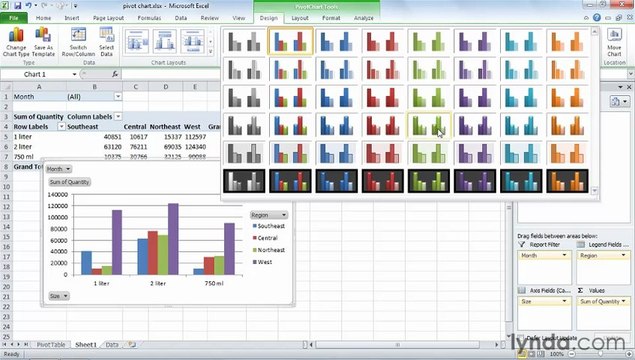
Task: Open Month dropdown in Report Filter area
Action: click(x=564, y=255)
